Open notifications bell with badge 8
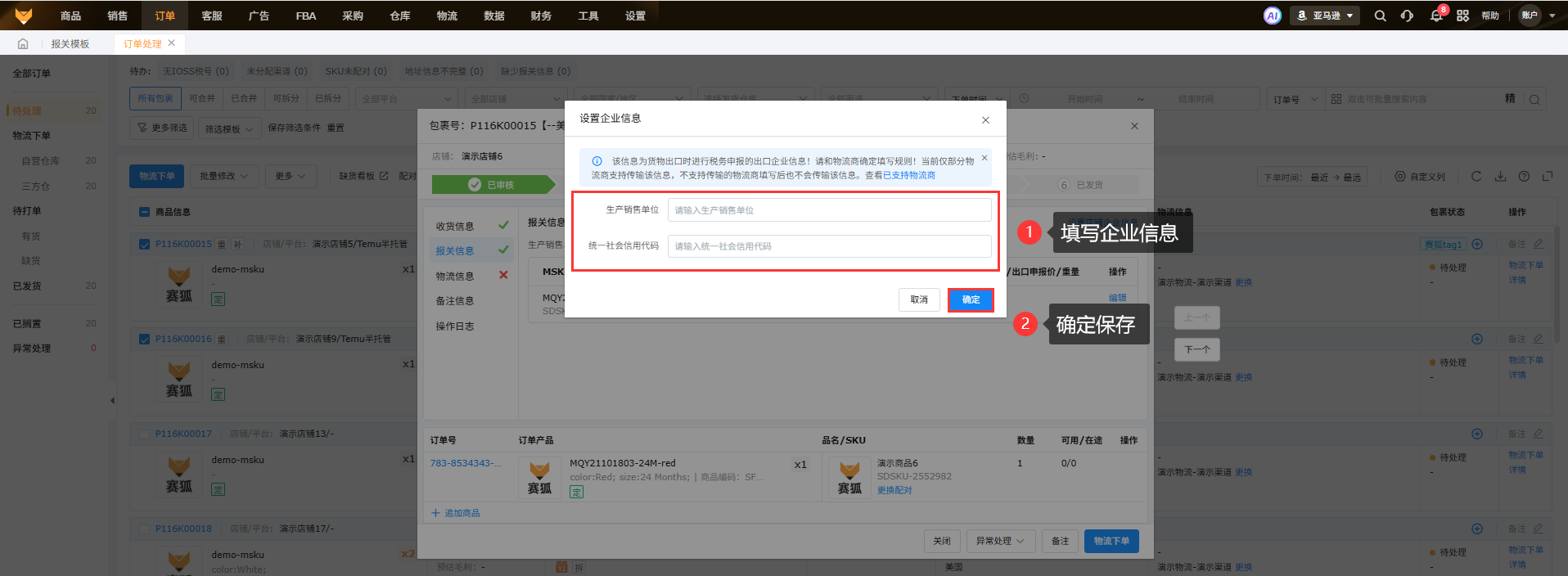This screenshot has width=1568, height=576. pyautogui.click(x=1436, y=16)
